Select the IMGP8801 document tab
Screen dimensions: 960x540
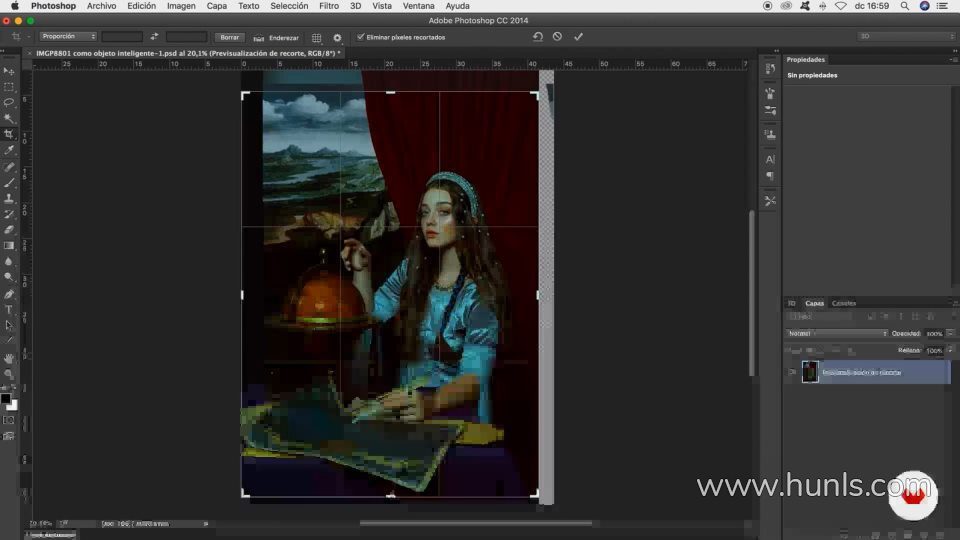(188, 53)
